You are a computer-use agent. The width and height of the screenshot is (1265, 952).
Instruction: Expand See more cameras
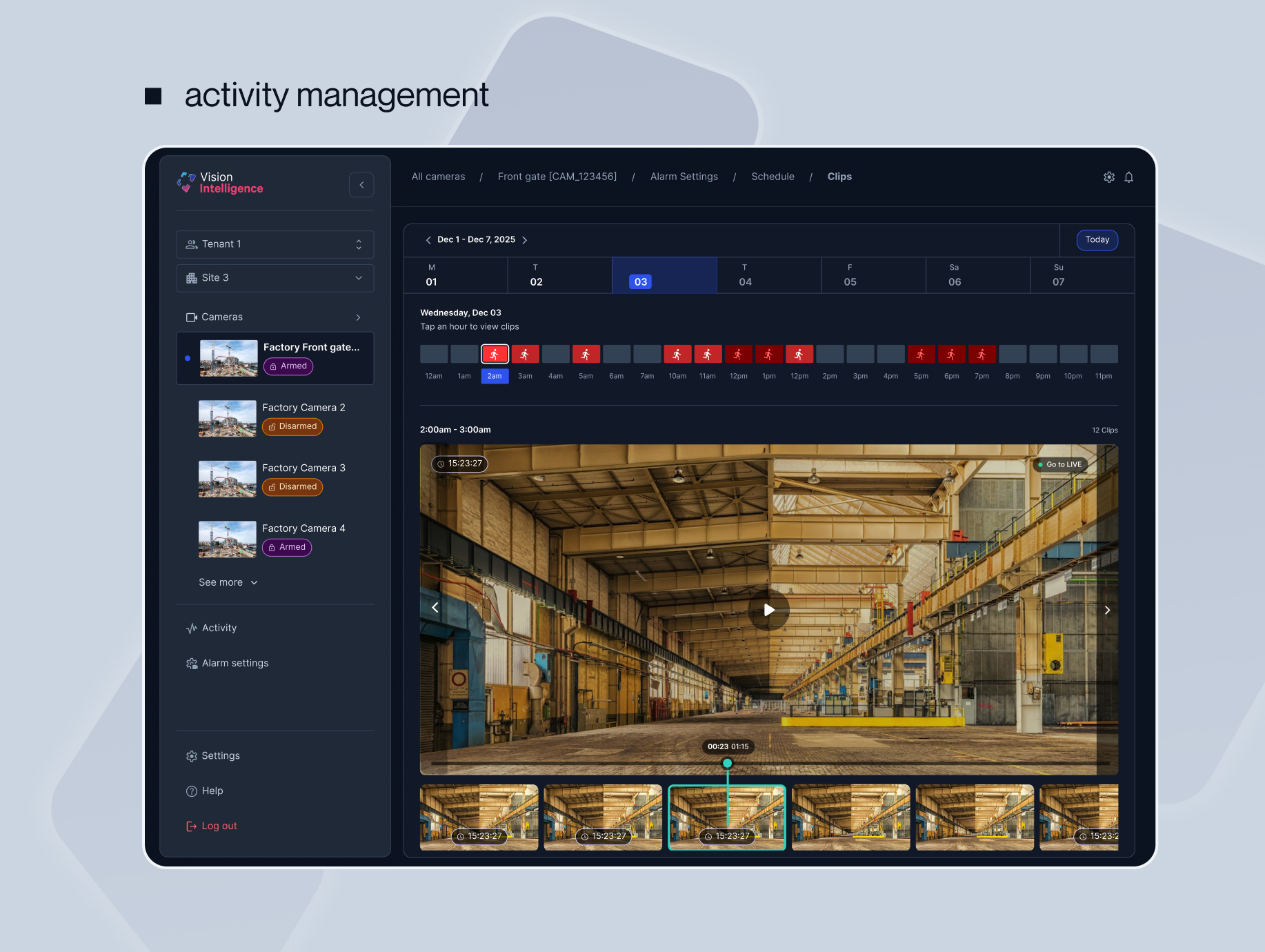[228, 583]
